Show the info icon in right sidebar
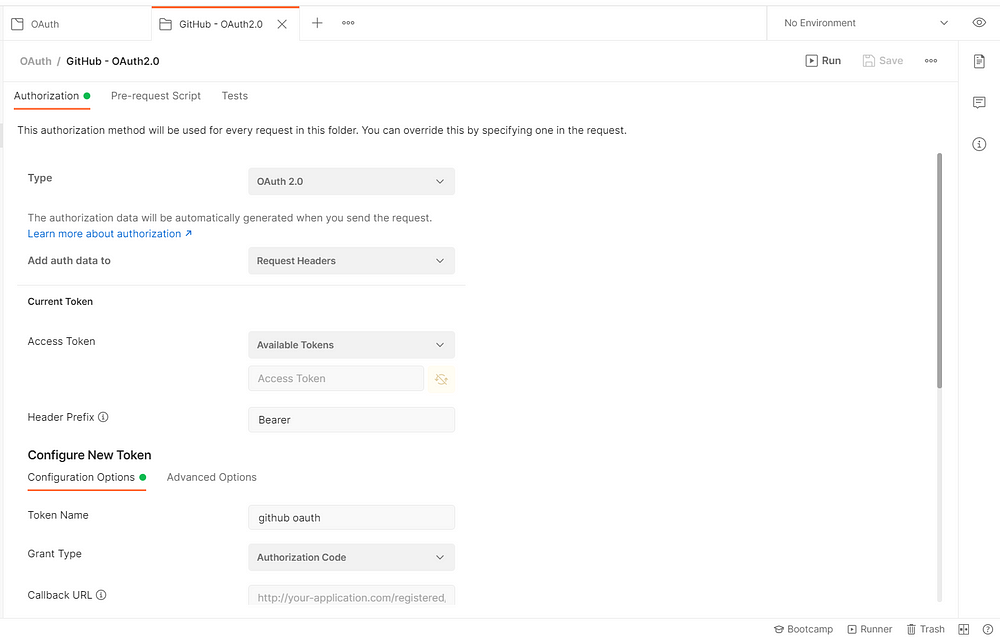 (x=979, y=145)
